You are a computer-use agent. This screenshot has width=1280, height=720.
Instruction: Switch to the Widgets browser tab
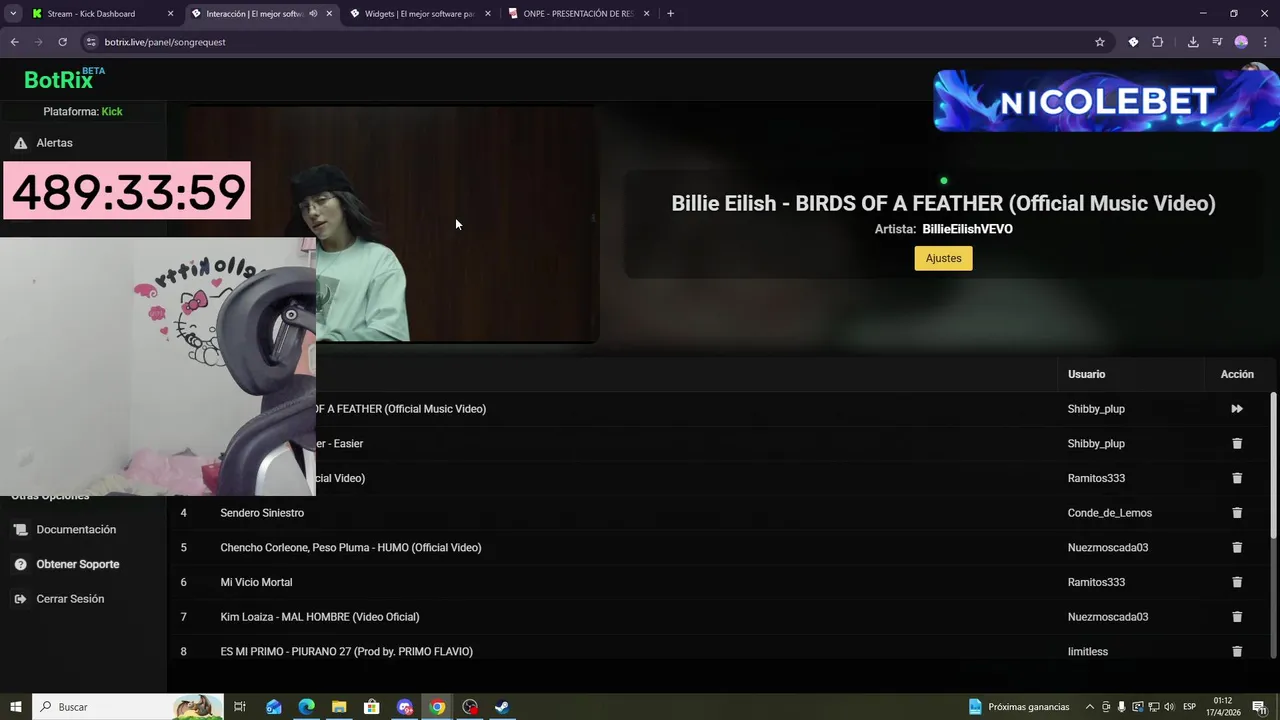(418, 14)
